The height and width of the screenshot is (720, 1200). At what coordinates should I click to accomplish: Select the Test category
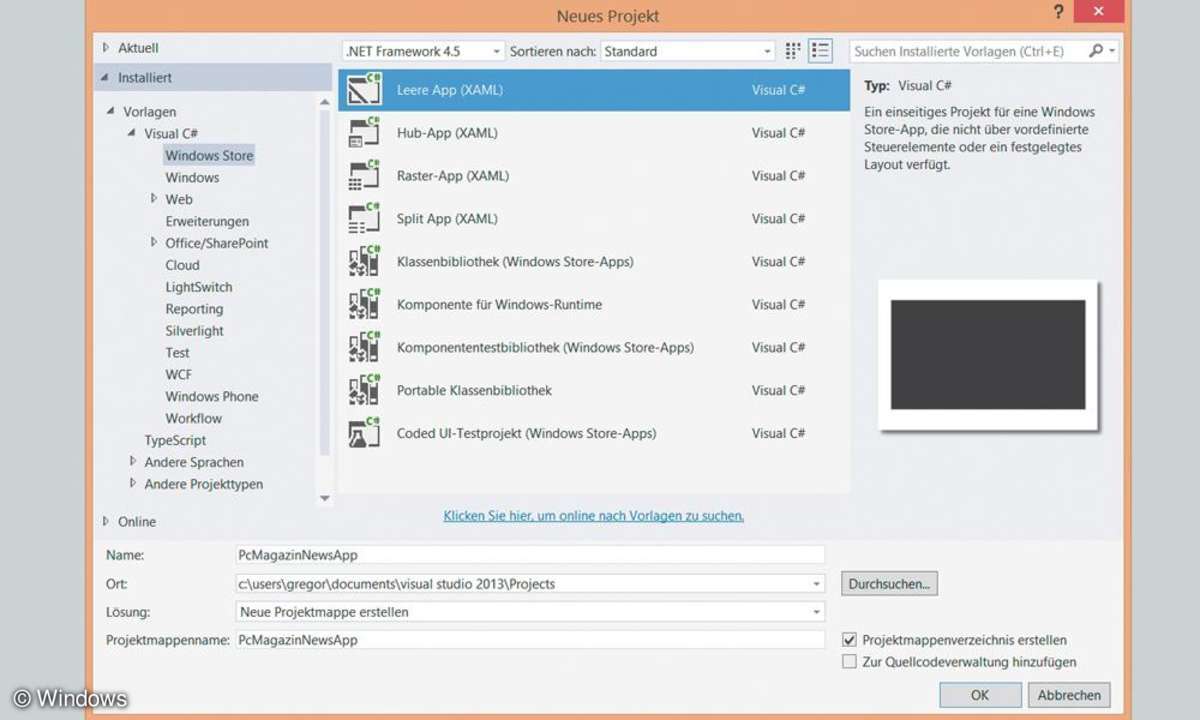[x=177, y=353]
